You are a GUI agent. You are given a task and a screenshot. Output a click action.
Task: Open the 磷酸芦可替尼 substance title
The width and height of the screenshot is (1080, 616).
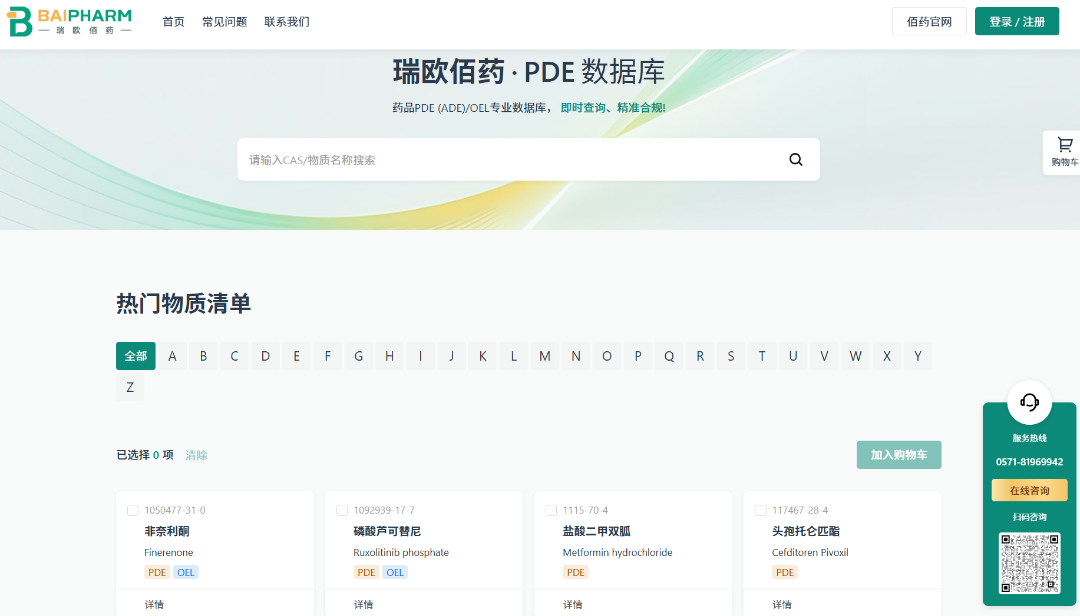[387, 531]
